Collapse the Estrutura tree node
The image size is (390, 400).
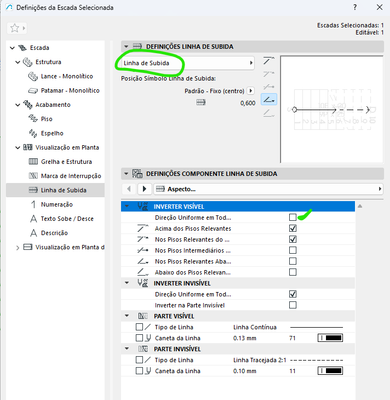click(18, 62)
